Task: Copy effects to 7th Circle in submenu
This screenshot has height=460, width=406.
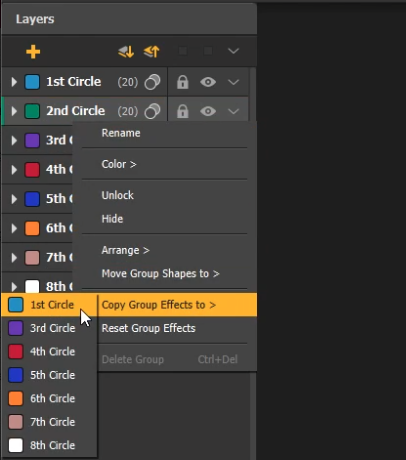Action: (49, 422)
